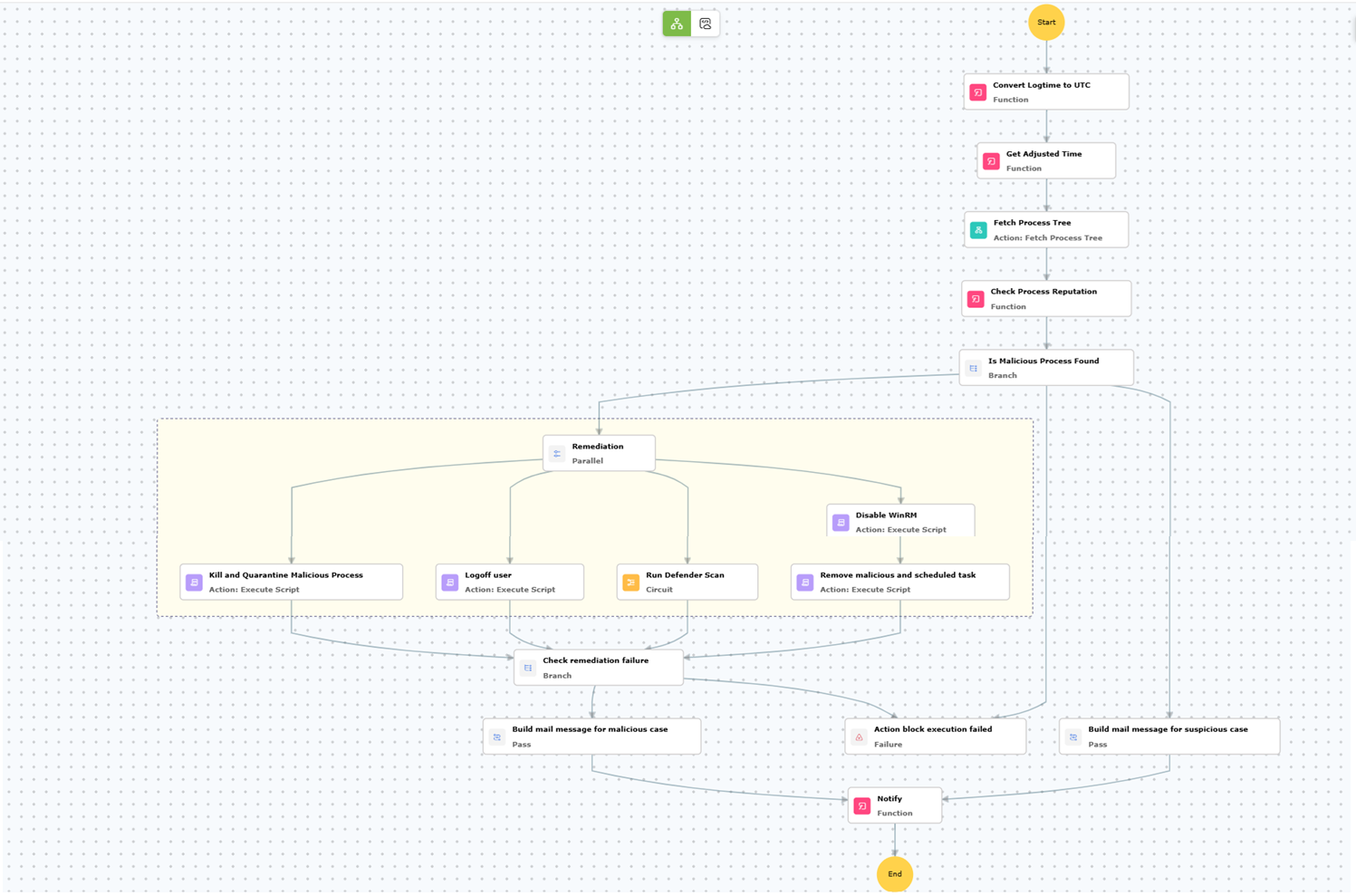The width and height of the screenshot is (1356, 896).
Task: Select the 'Convert Logtime to UTC' label
Action: [x=1042, y=85]
